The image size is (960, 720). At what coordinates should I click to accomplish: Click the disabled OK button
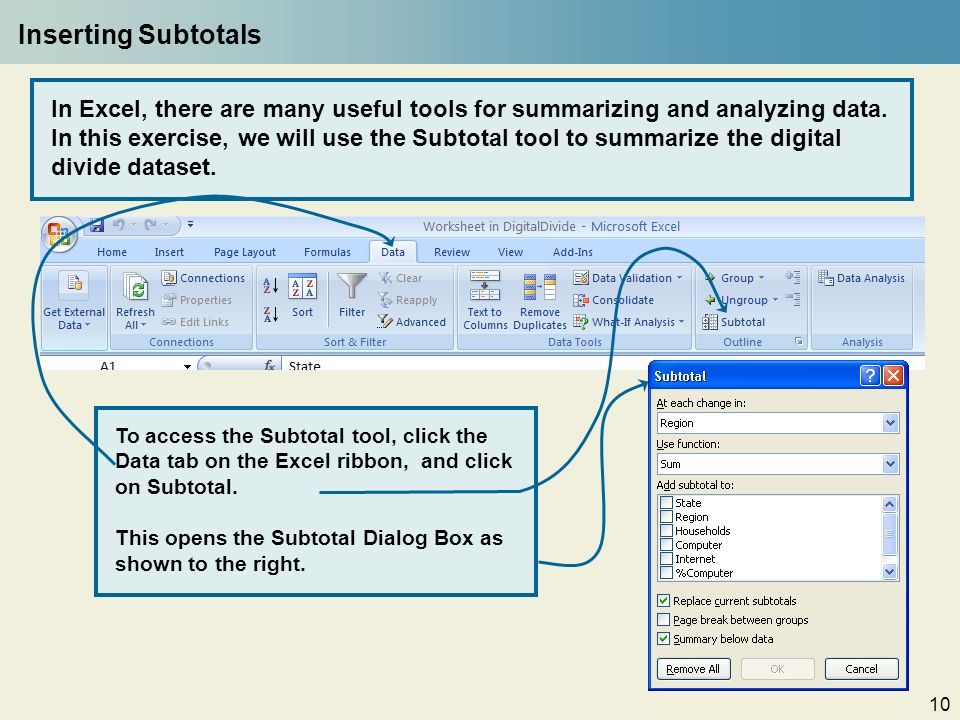point(778,669)
